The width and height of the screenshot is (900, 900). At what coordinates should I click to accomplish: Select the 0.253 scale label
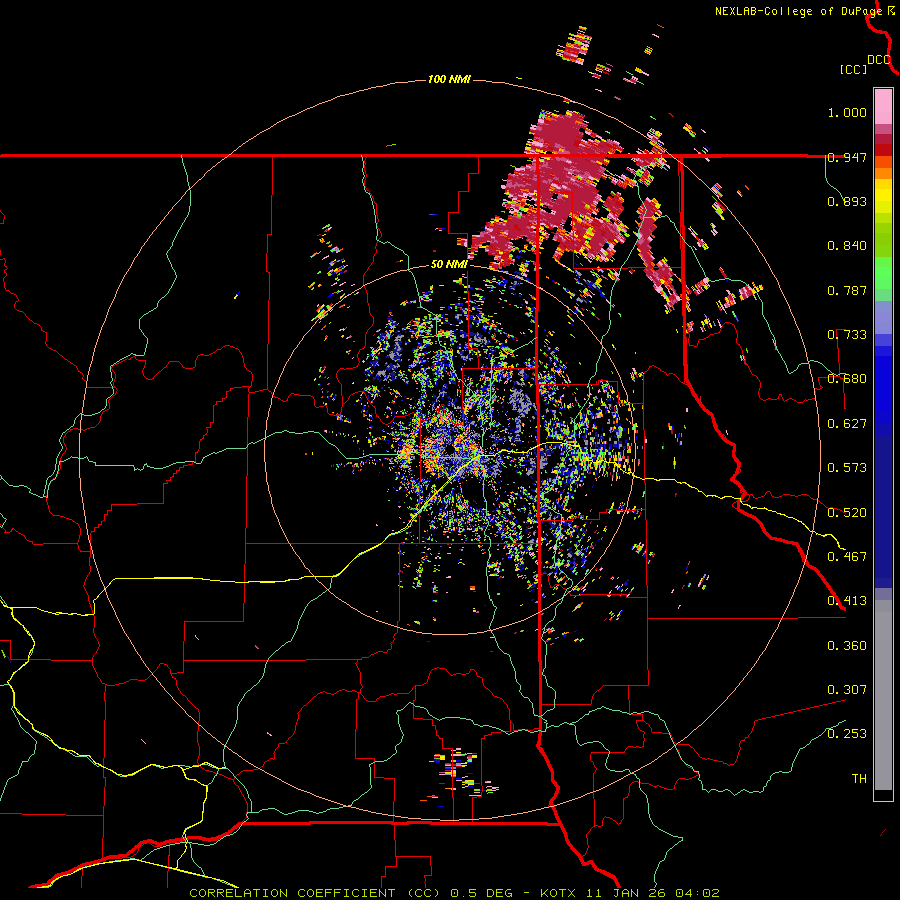847,734
